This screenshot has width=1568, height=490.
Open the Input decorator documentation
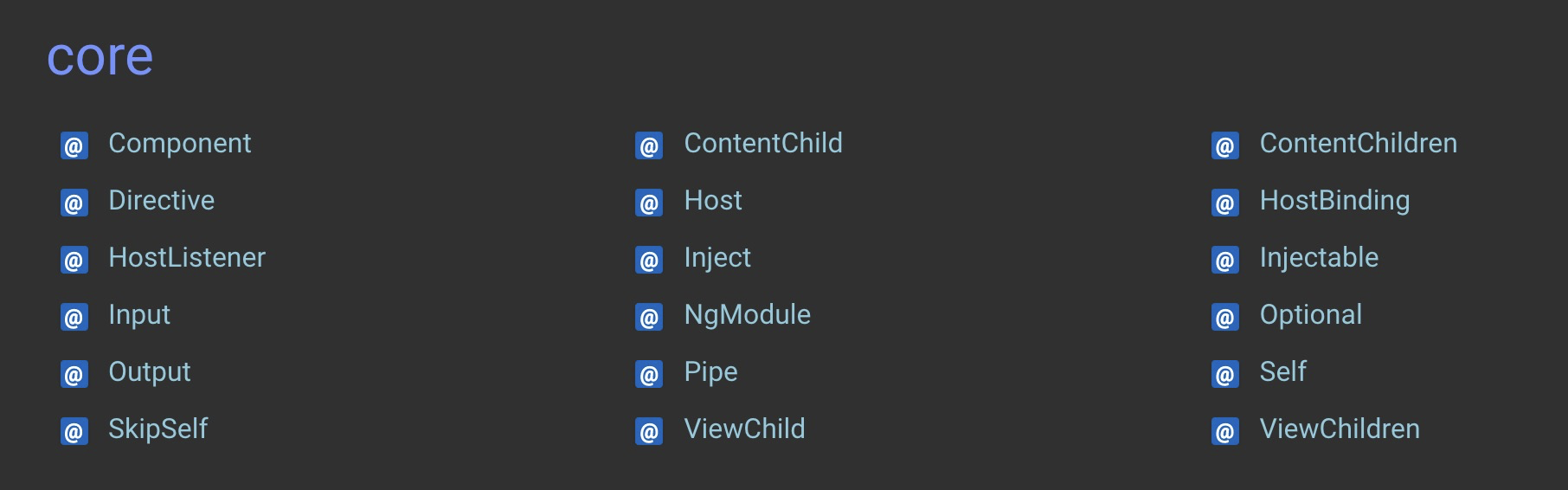click(x=139, y=314)
